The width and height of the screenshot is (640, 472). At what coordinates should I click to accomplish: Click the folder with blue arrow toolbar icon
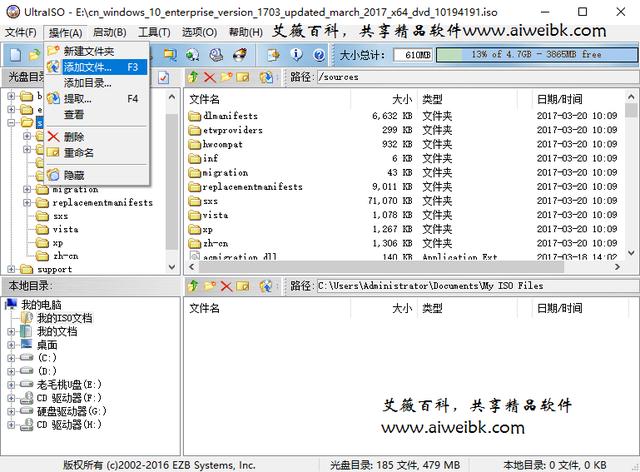[170, 55]
